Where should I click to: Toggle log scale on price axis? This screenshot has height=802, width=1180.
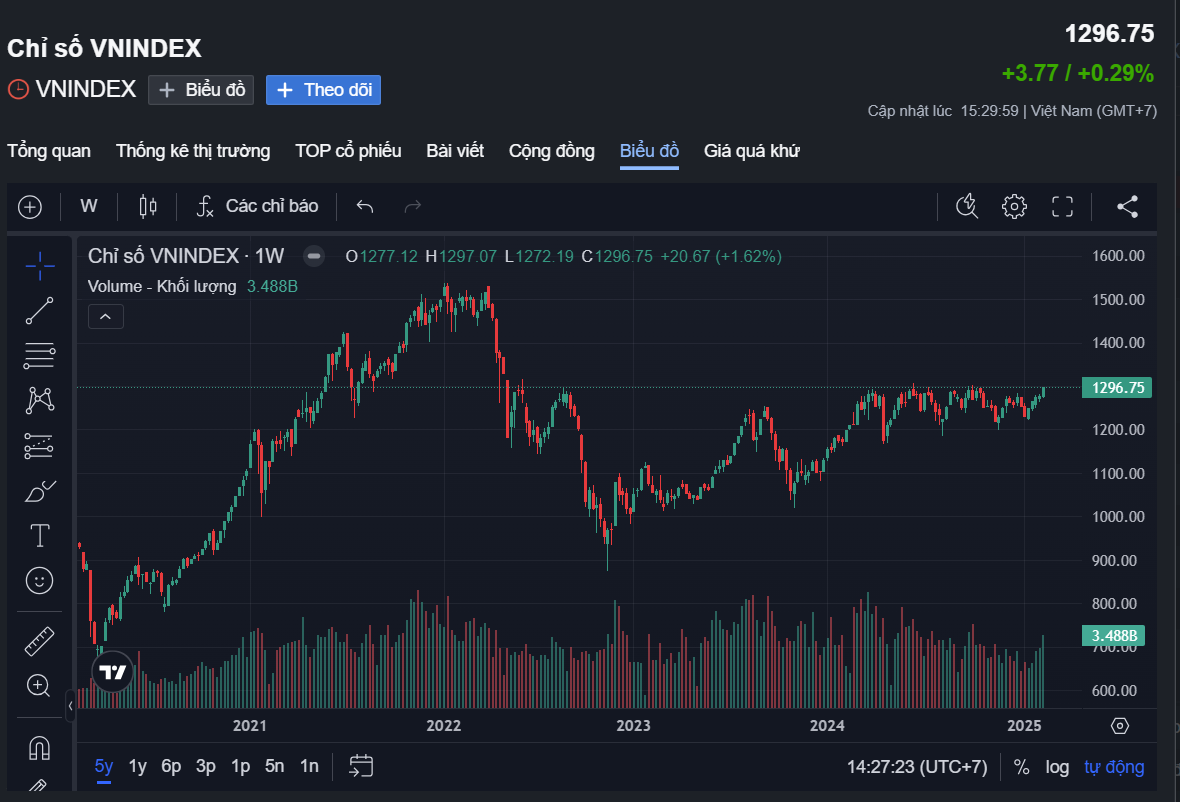[1057, 767]
